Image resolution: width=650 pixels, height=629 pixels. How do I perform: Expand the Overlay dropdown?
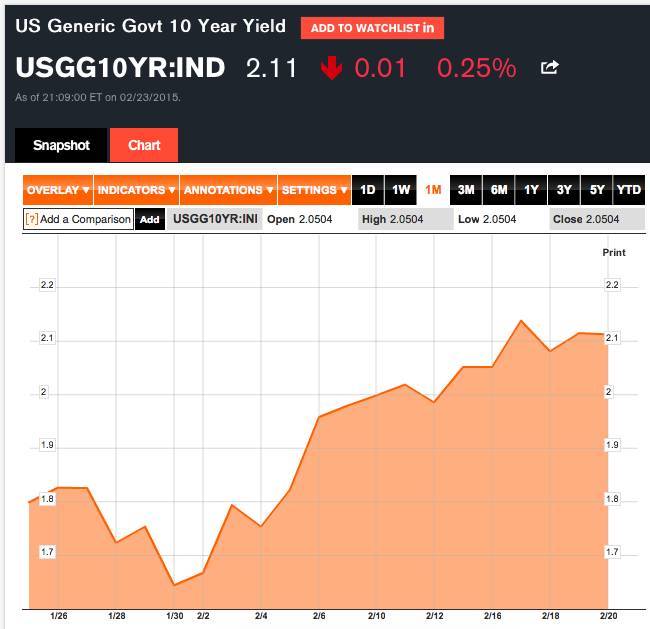pos(58,190)
